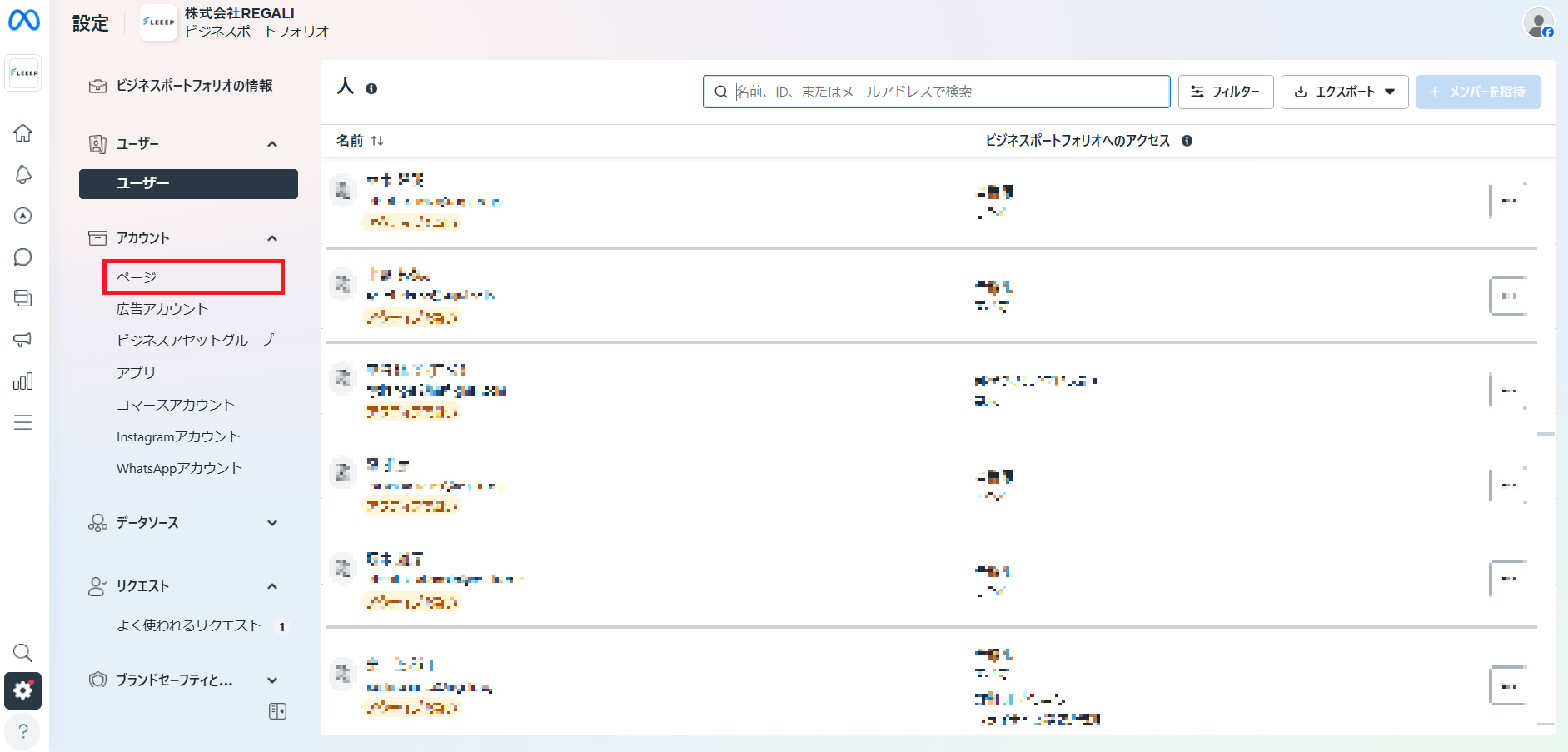Viewport: 1568px width, 752px height.
Task: Click the hamburger all tools icon
Action: tap(23, 422)
